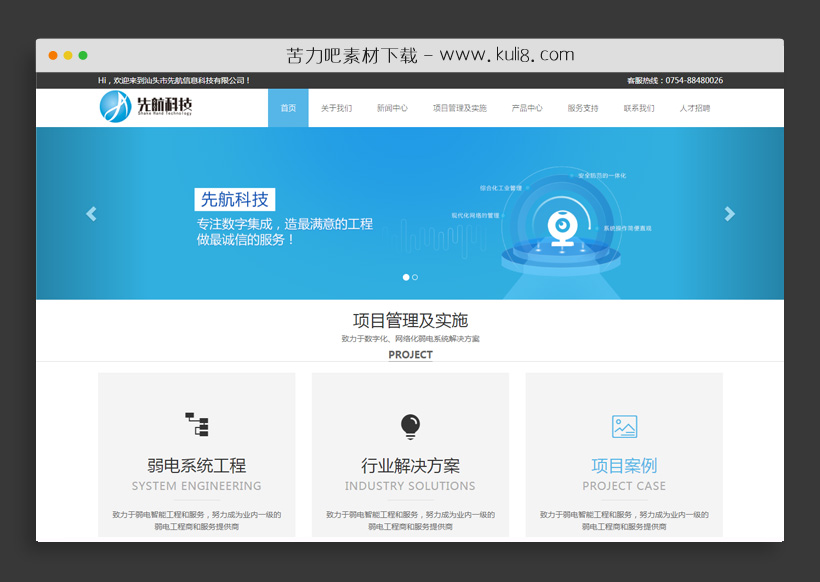The image size is (820, 582).
Task: Switch to the 首页 tab
Action: 288,107
